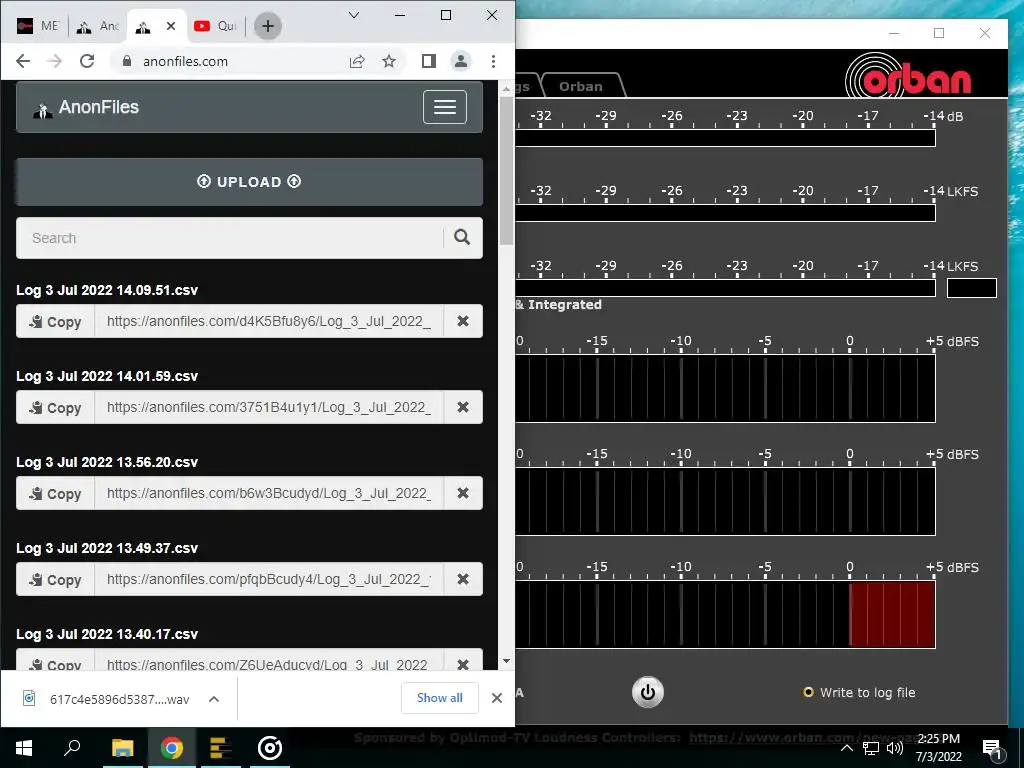Show hidden tray icons

(846, 748)
